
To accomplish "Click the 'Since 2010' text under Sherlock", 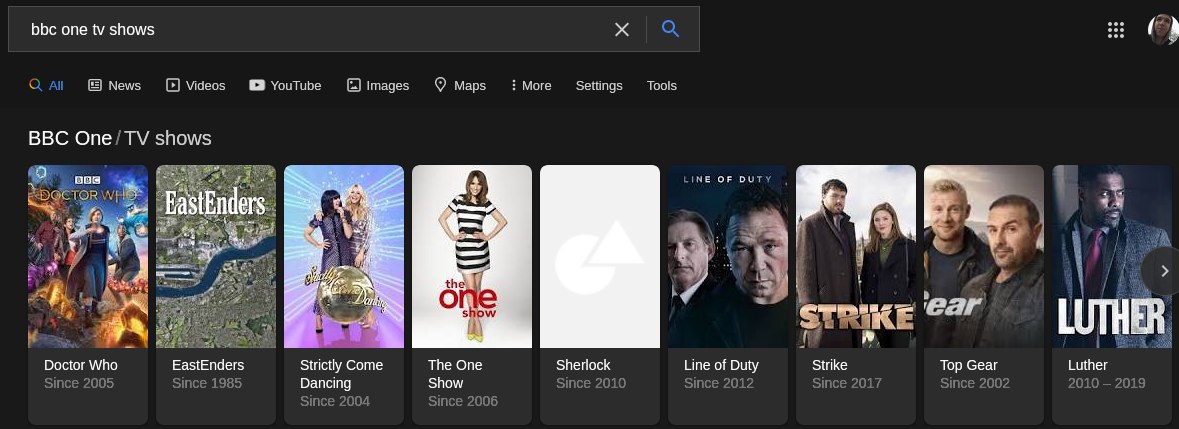I will click(x=591, y=383).
